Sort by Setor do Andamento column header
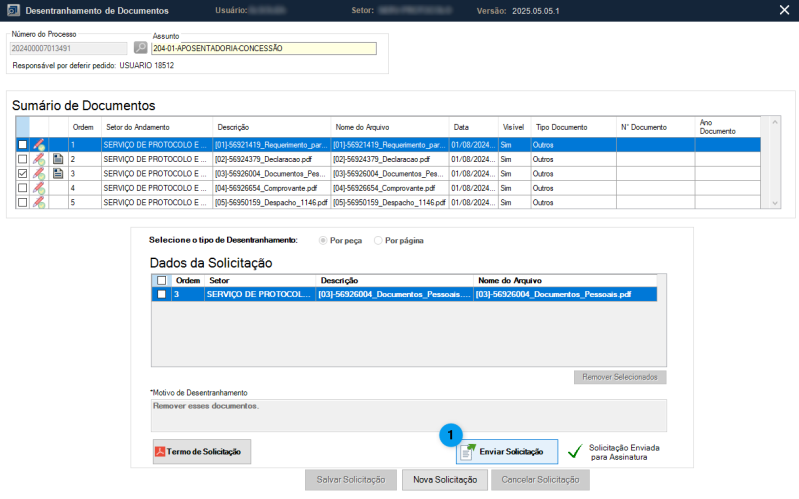The height and width of the screenshot is (499, 799). [156, 127]
